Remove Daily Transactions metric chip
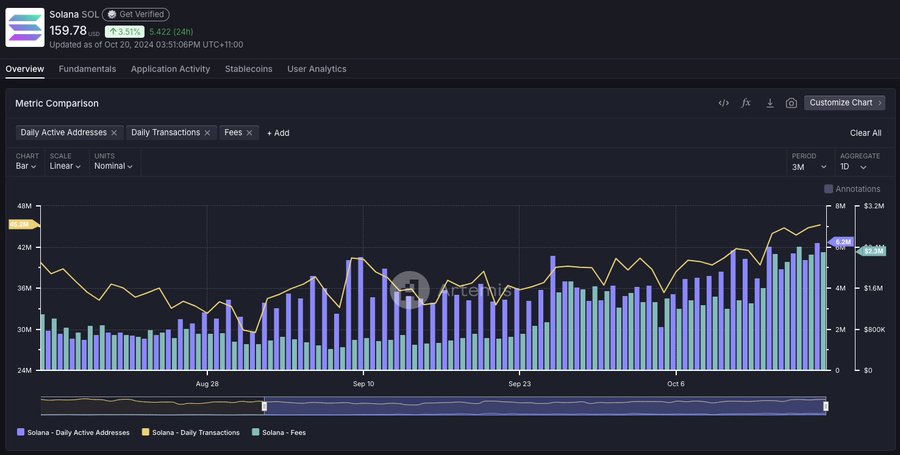Viewport: 900px width, 455px height. (207, 133)
